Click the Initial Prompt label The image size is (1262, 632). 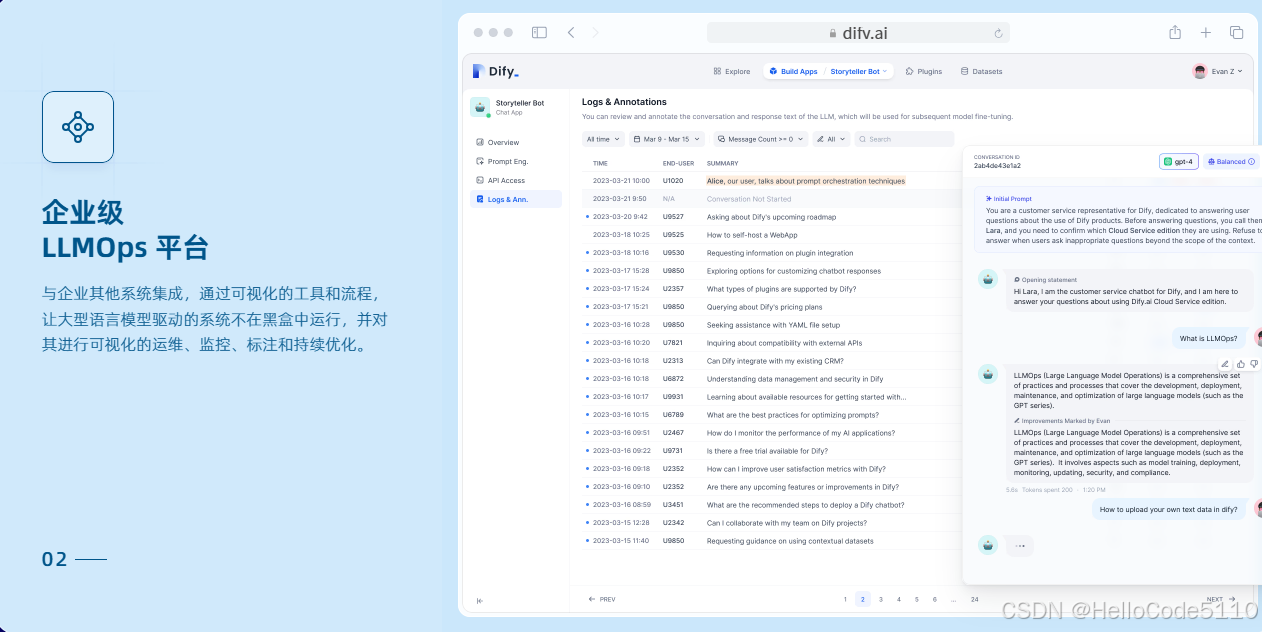point(1009,198)
